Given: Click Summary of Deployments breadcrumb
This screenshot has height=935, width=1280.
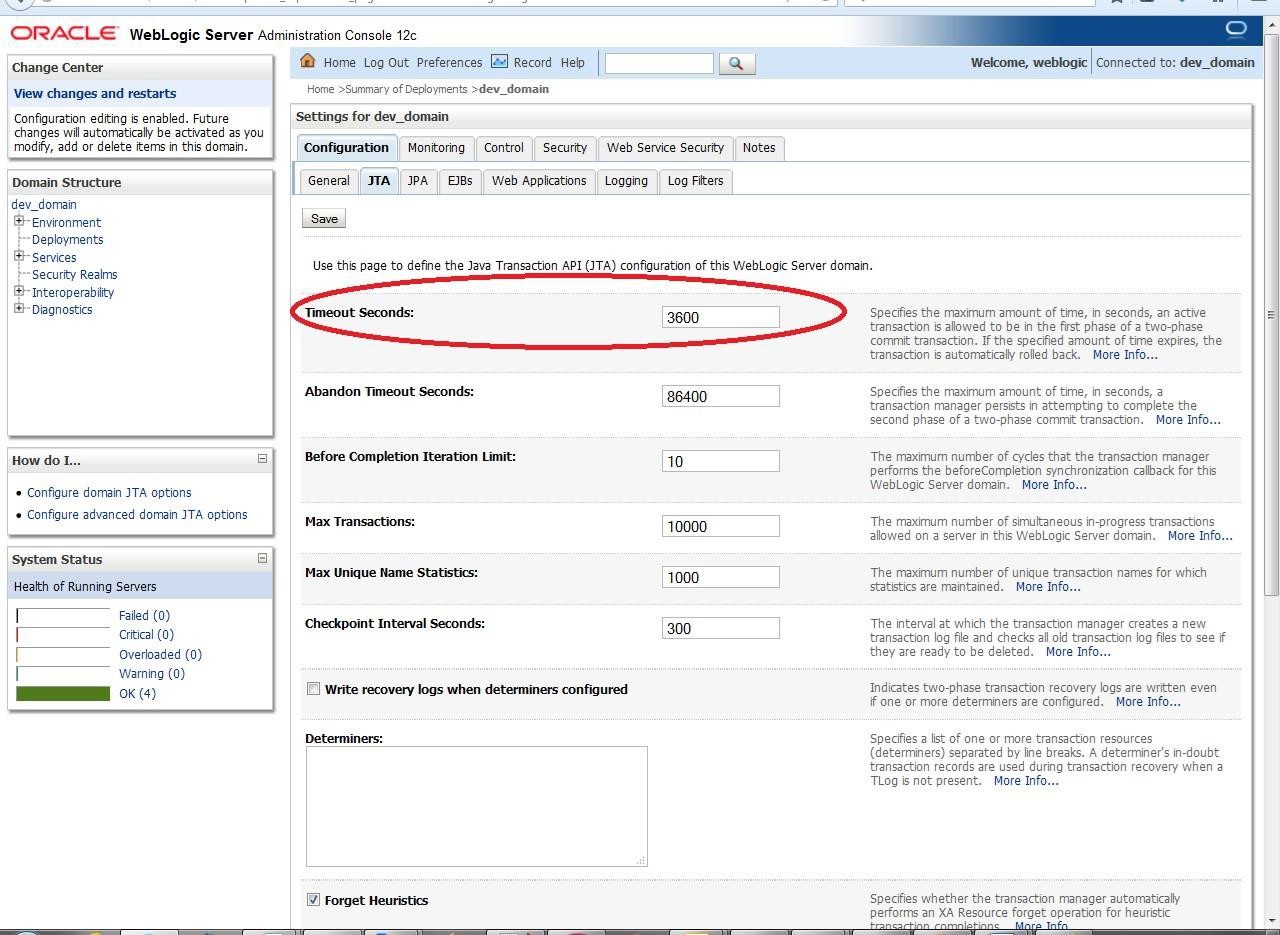Looking at the screenshot, I should [406, 89].
